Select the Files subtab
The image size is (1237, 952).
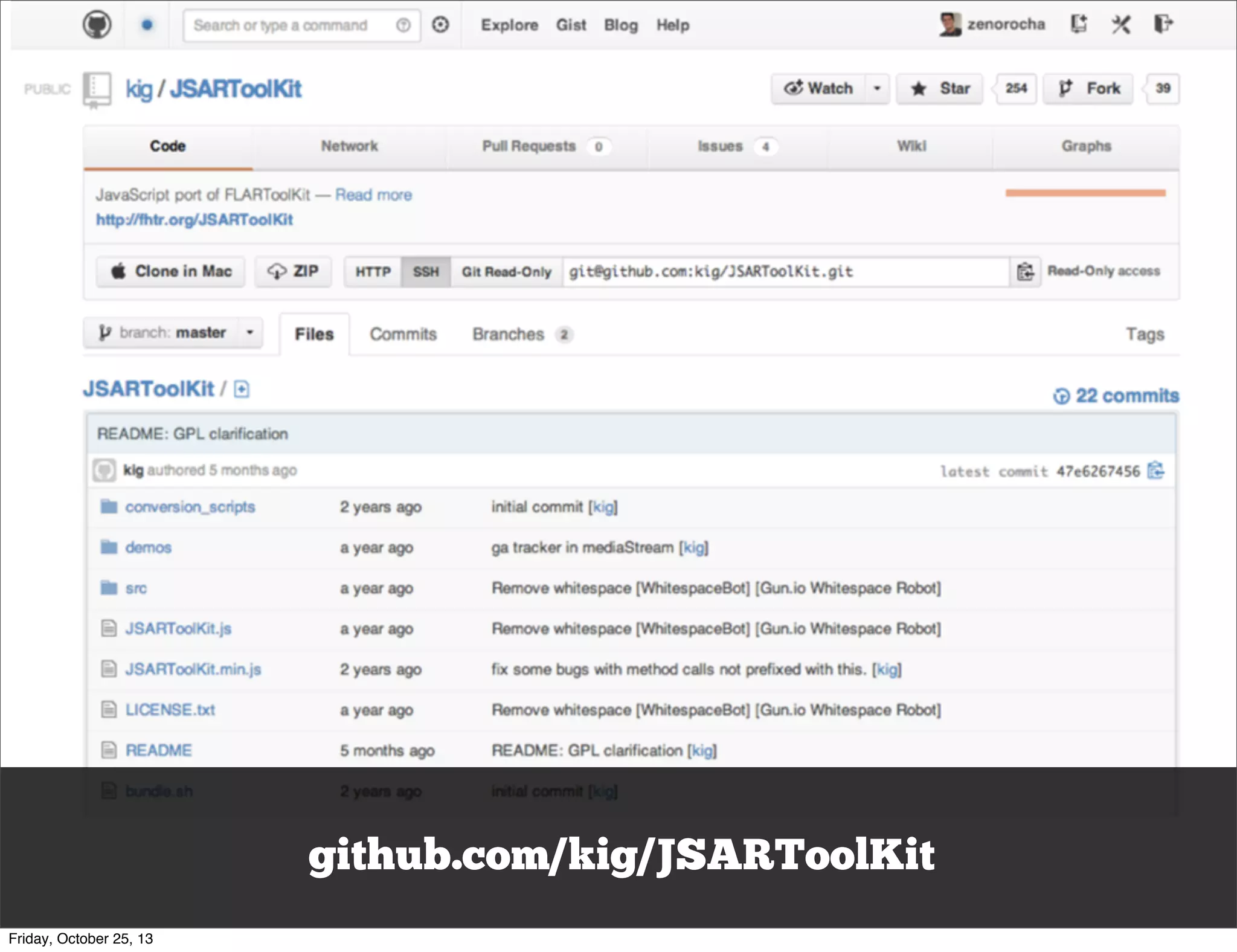point(314,334)
